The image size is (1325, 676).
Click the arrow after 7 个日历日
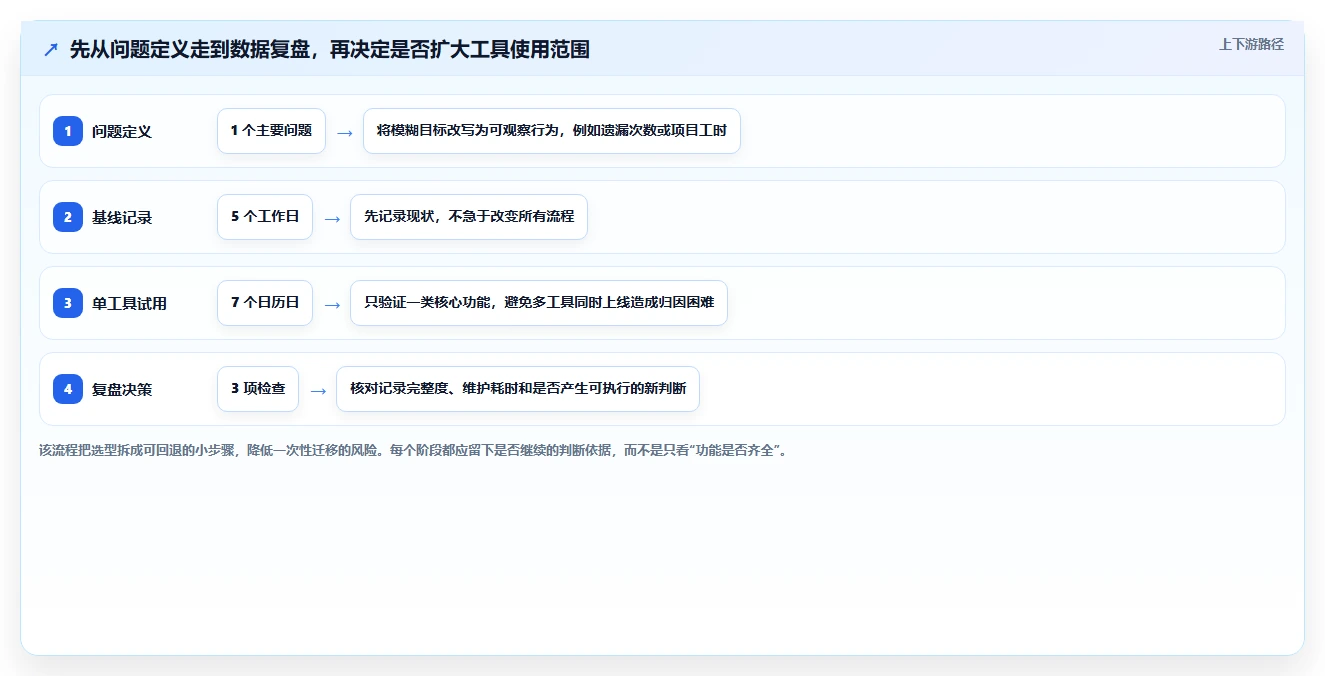[332, 304]
